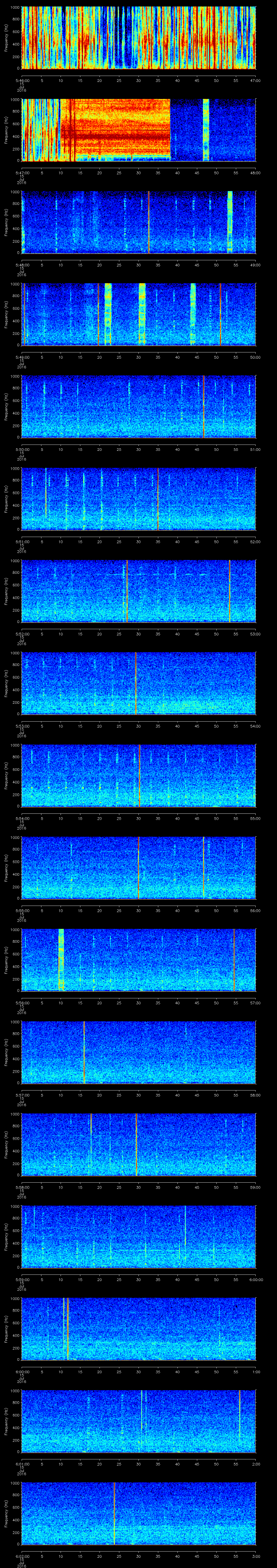Click the '50:00' end time label
This screenshot has width=277, height=1568.
point(255,357)
